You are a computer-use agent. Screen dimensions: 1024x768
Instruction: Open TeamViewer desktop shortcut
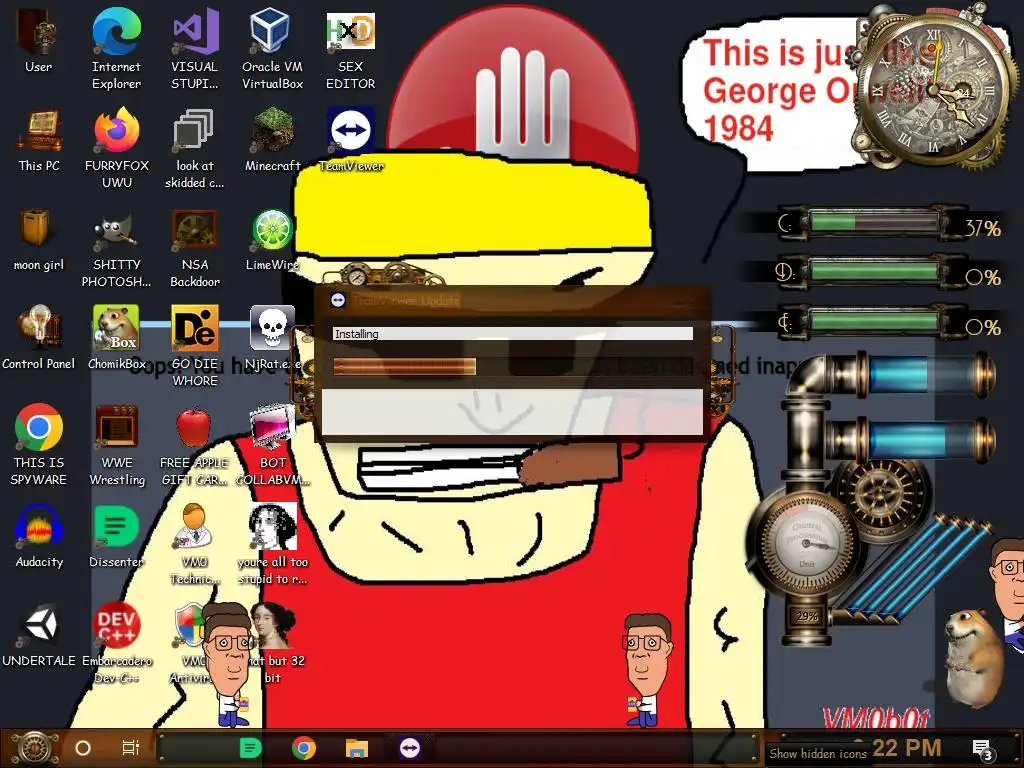coord(351,140)
